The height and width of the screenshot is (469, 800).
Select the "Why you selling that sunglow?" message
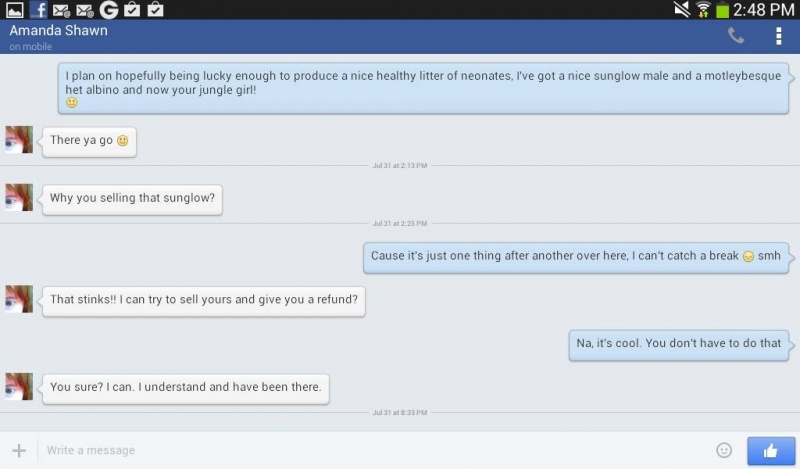pos(132,199)
